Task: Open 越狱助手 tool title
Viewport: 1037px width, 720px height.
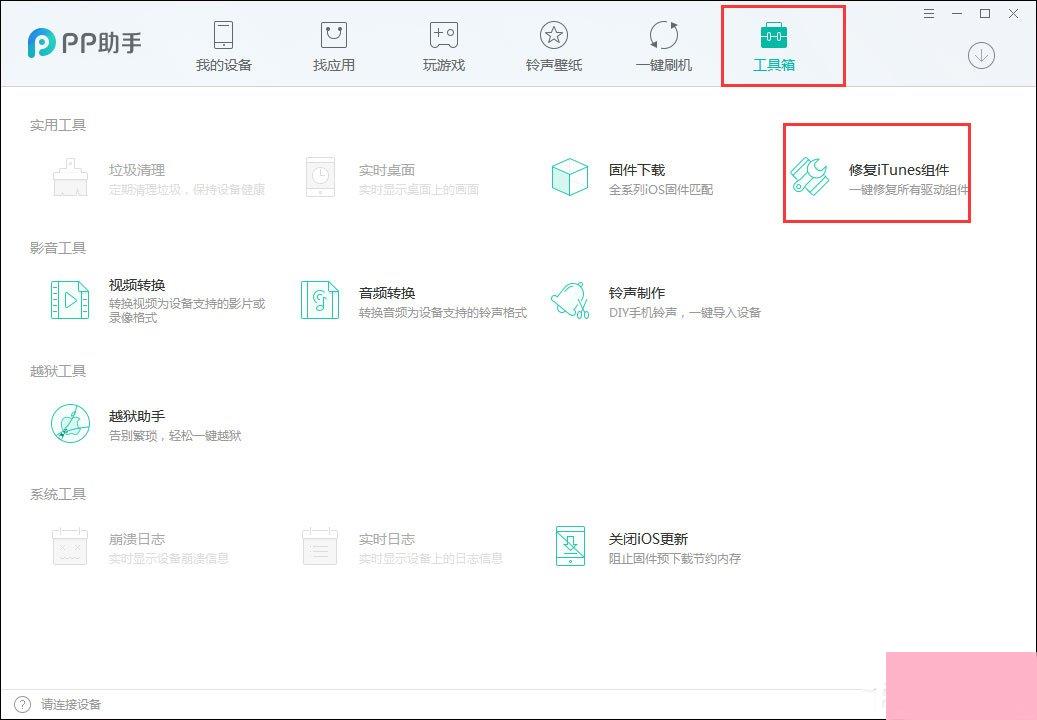Action: click(137, 416)
